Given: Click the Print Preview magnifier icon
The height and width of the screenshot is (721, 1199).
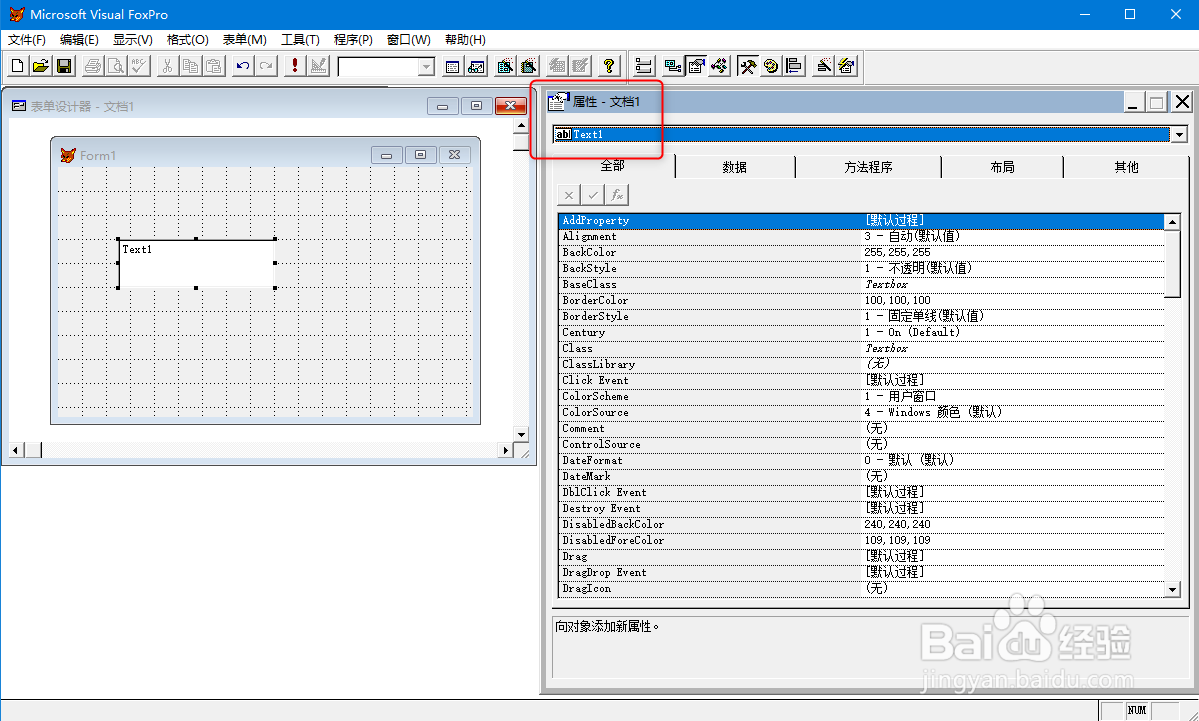Looking at the screenshot, I should 115,67.
